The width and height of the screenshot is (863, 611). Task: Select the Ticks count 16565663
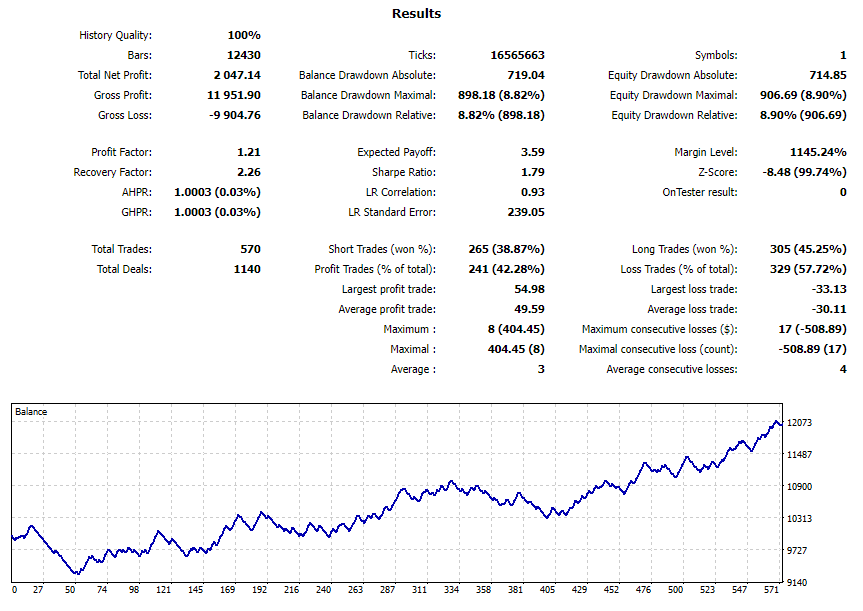[x=515, y=54]
